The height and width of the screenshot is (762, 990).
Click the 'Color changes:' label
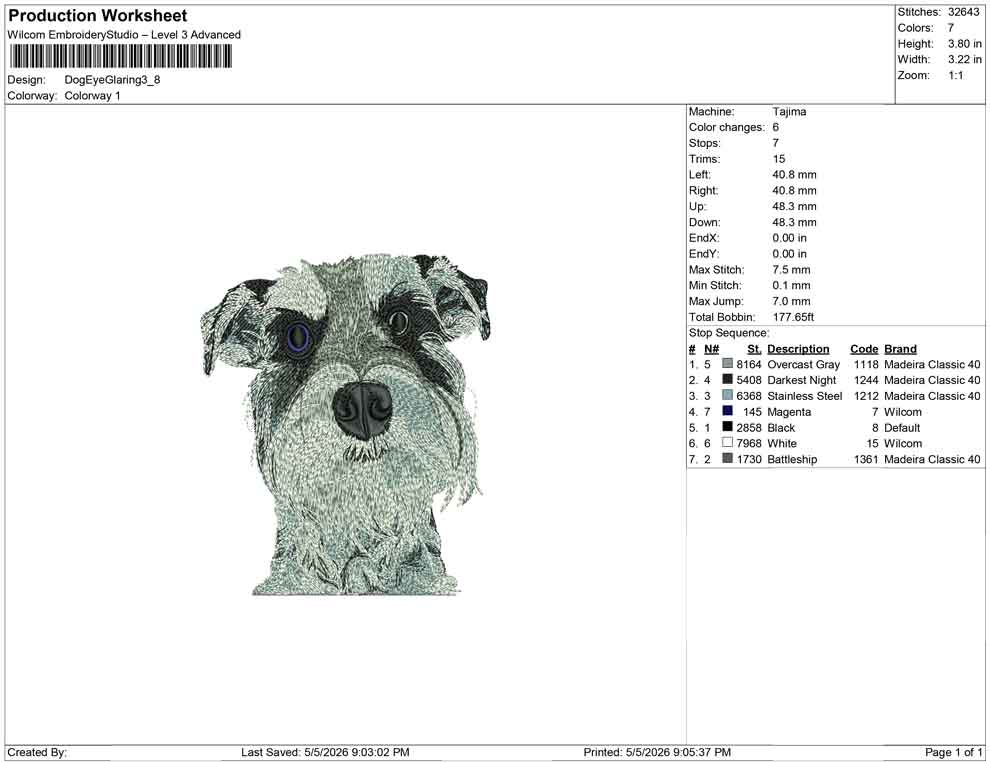tap(727, 127)
